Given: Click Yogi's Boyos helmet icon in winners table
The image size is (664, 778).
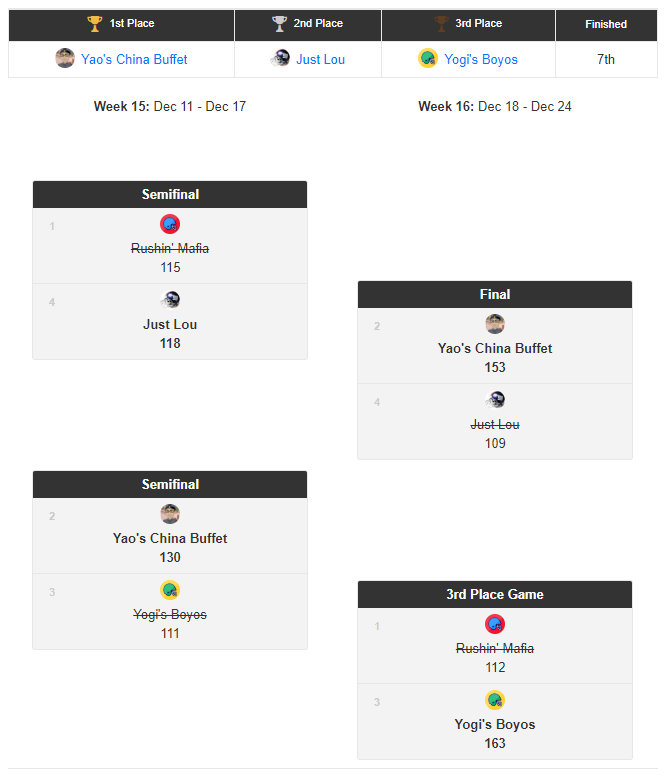Looking at the screenshot, I should pos(428,59).
